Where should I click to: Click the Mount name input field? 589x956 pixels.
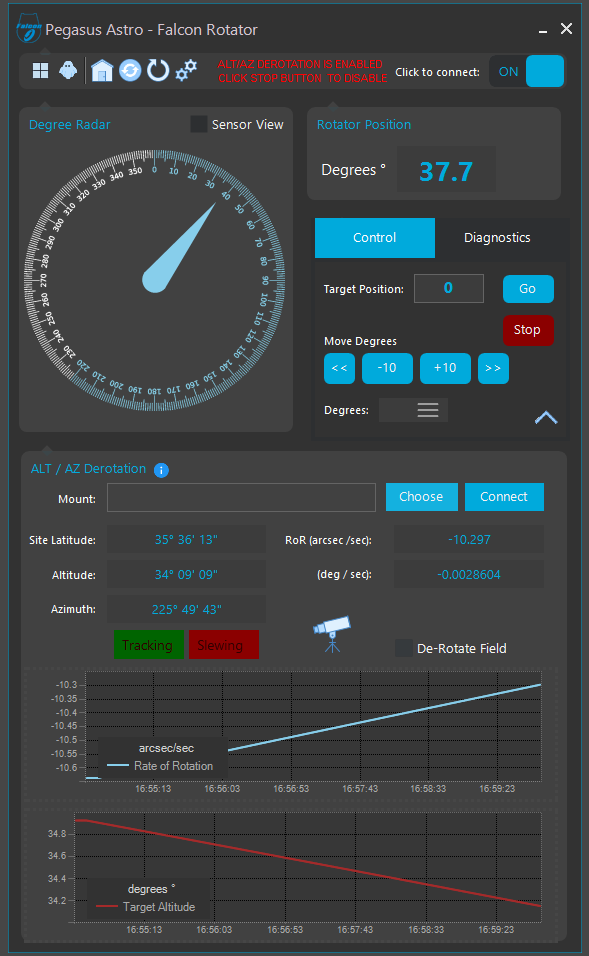(x=241, y=498)
